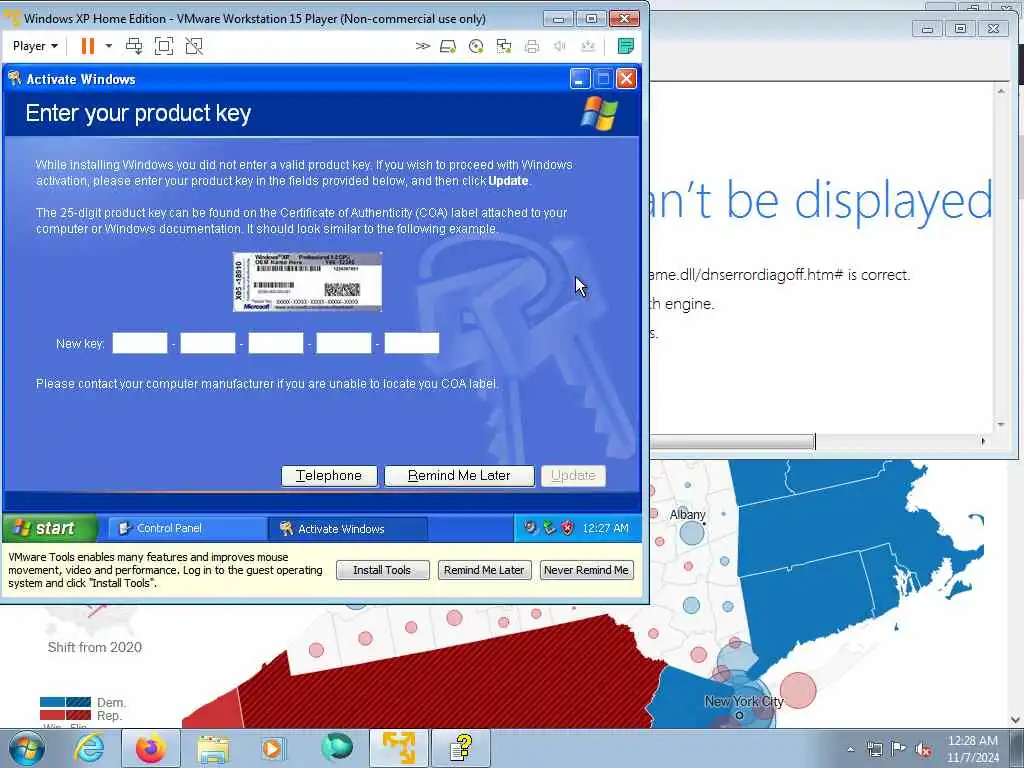The height and width of the screenshot is (768, 1024).
Task: Open Windows Media Player taskbar icon
Action: [272, 748]
